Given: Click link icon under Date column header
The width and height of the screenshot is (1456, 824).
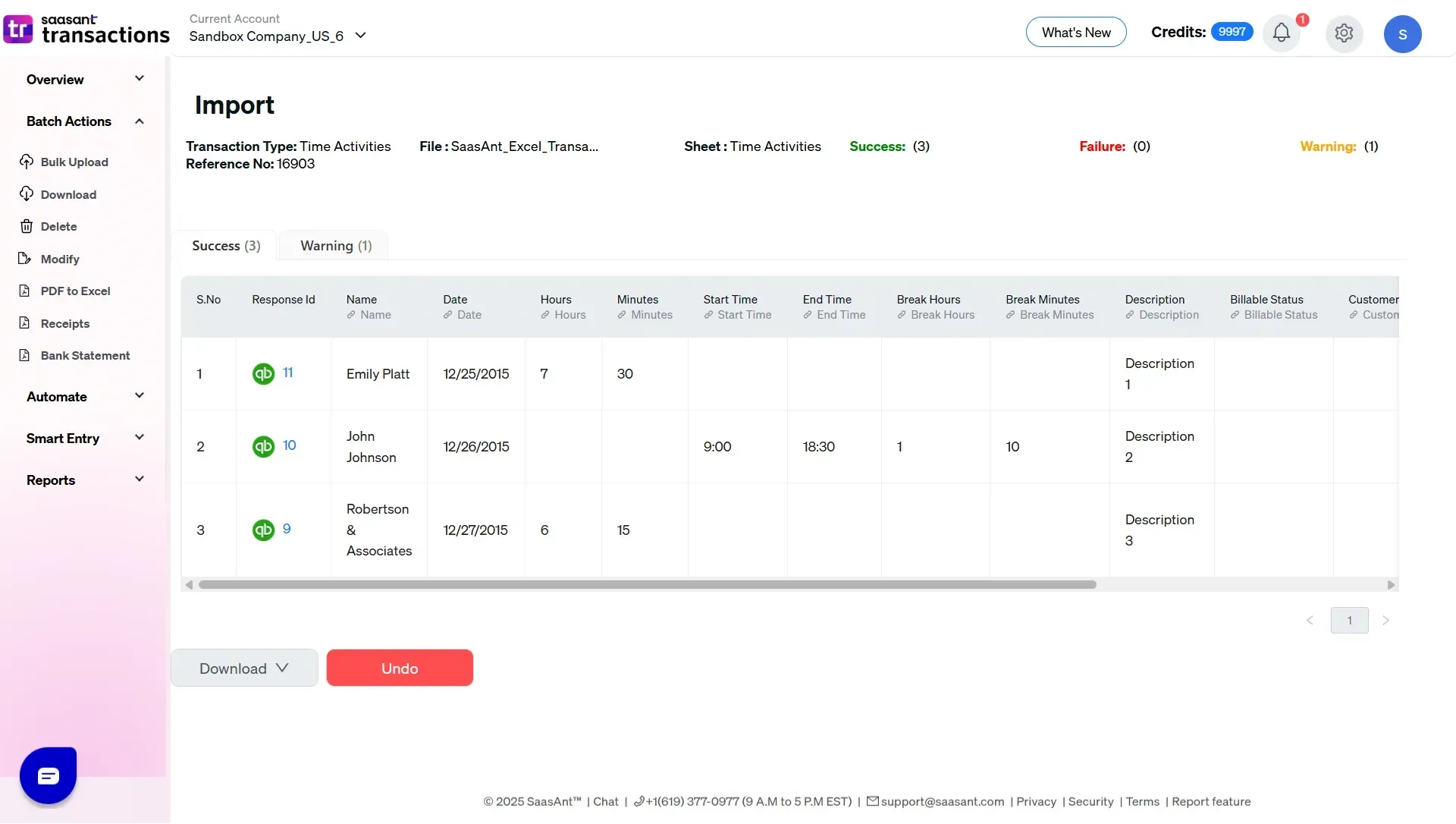Looking at the screenshot, I should click(x=448, y=315).
